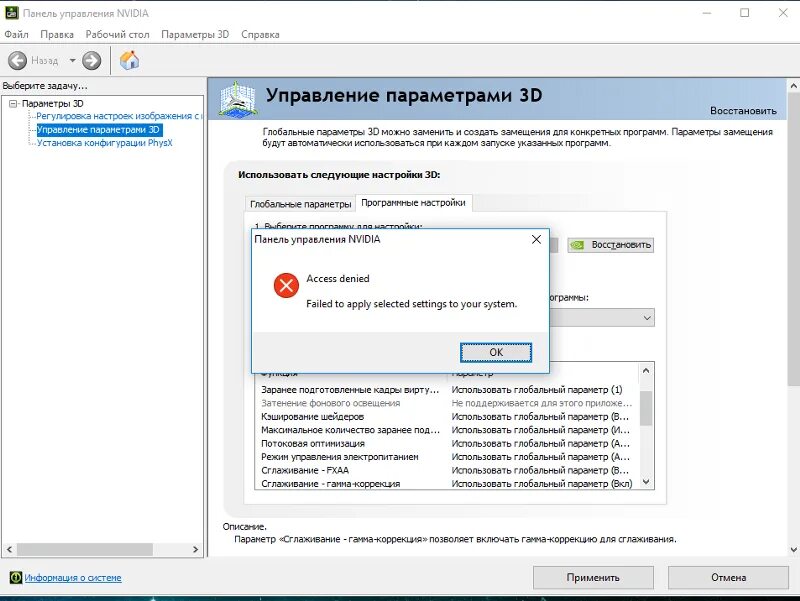Select the Заранее подготовленные кадры row
This screenshot has height=601, width=800.
[446, 390]
